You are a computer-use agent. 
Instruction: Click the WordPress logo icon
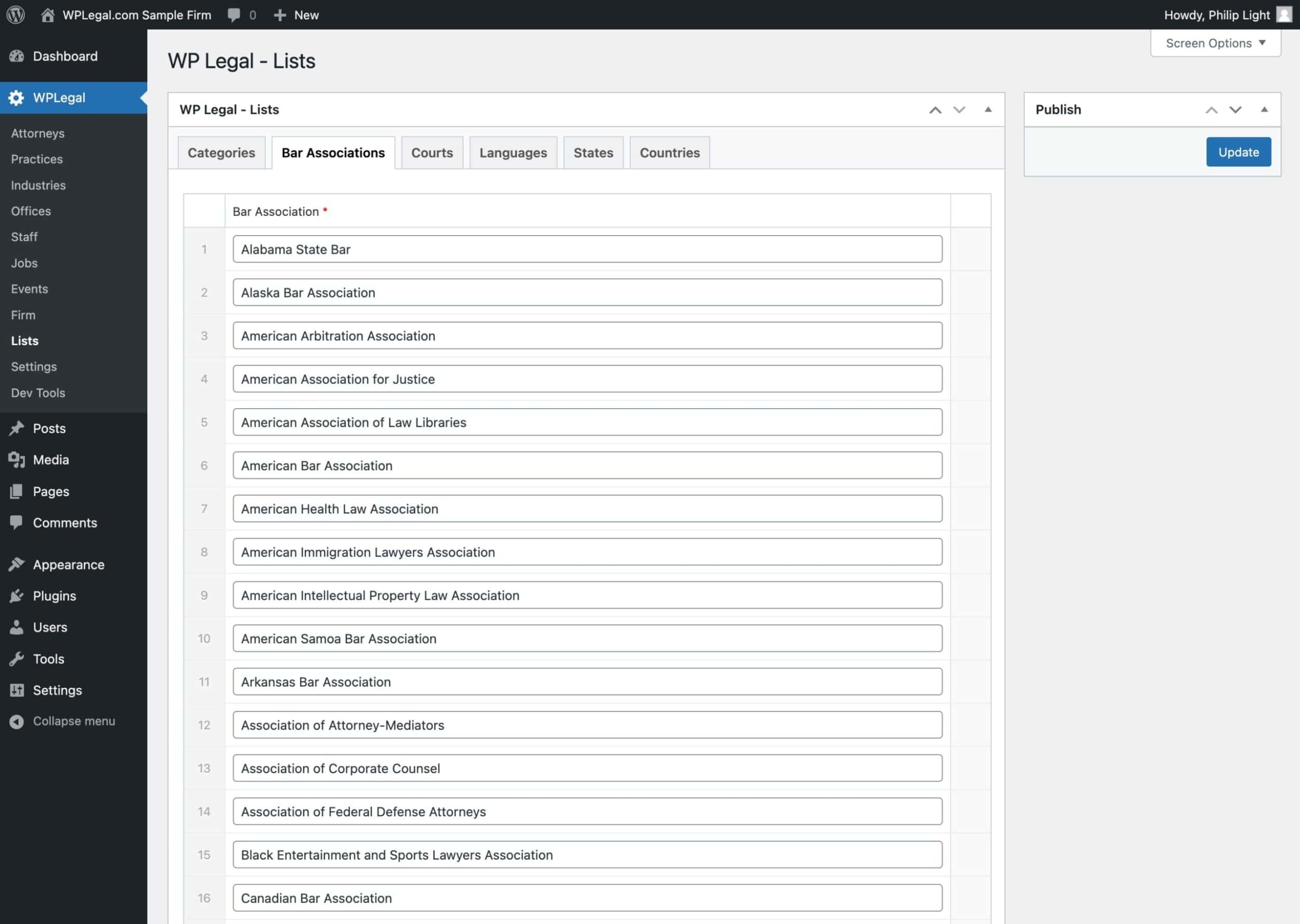[16, 15]
